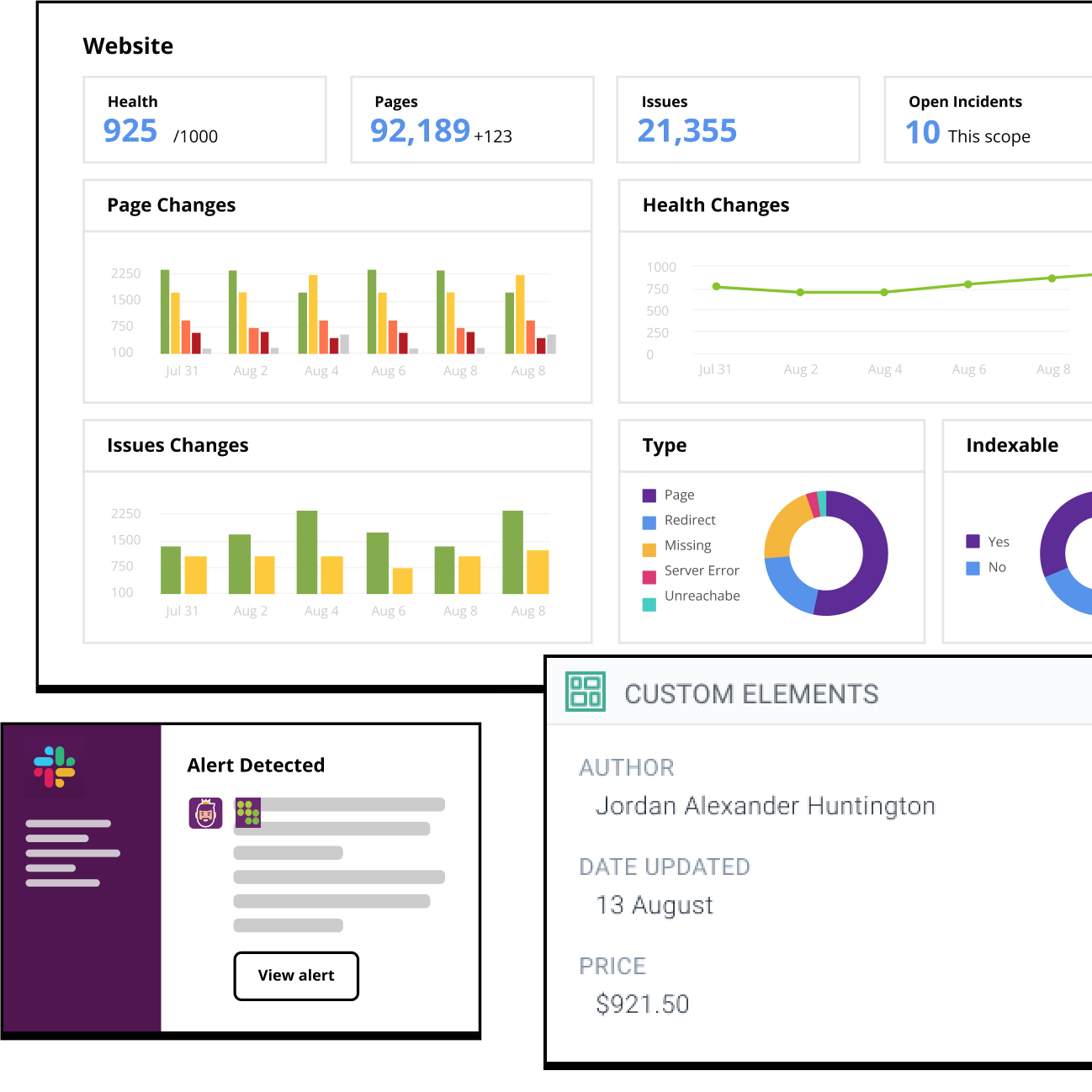The image size is (1092, 1092).
Task: Click the AUTHOR field label
Action: pos(627,767)
